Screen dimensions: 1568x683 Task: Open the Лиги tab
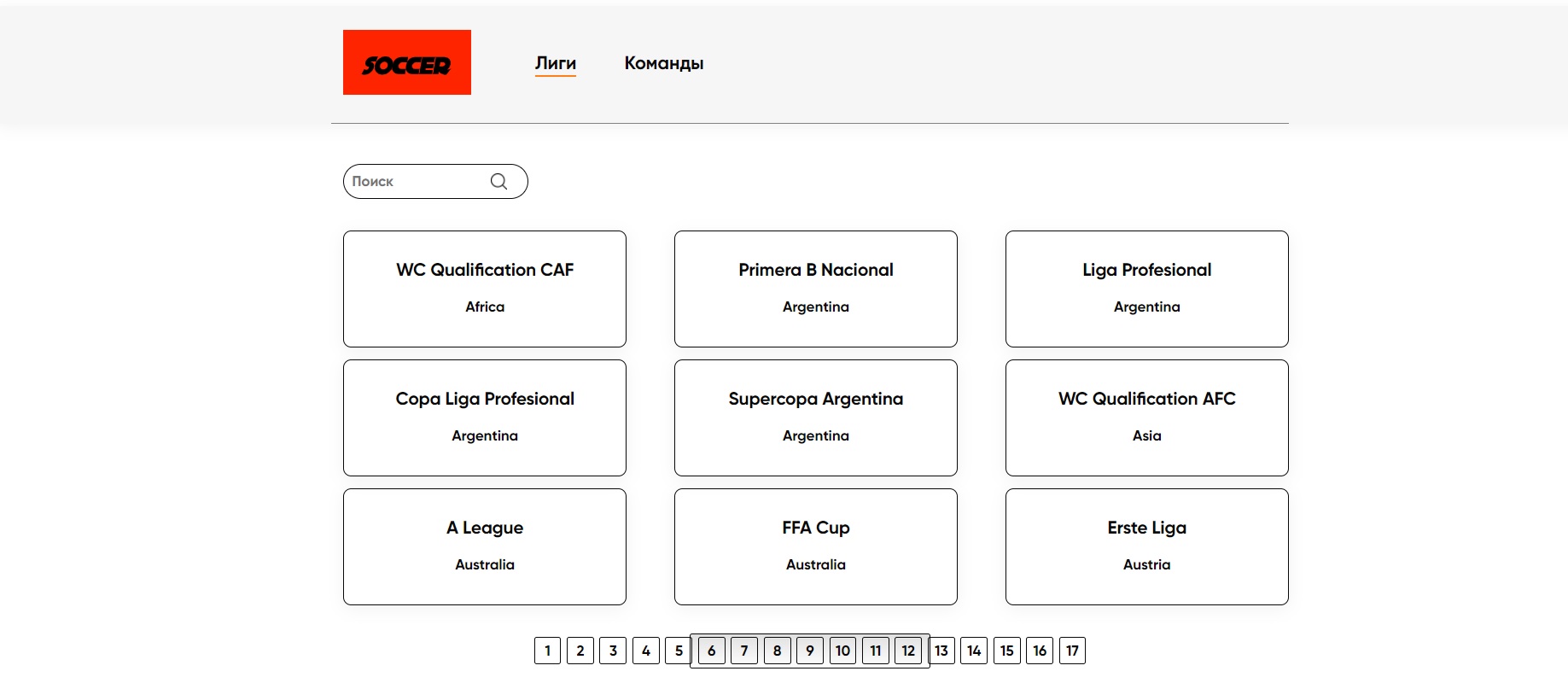coord(555,63)
